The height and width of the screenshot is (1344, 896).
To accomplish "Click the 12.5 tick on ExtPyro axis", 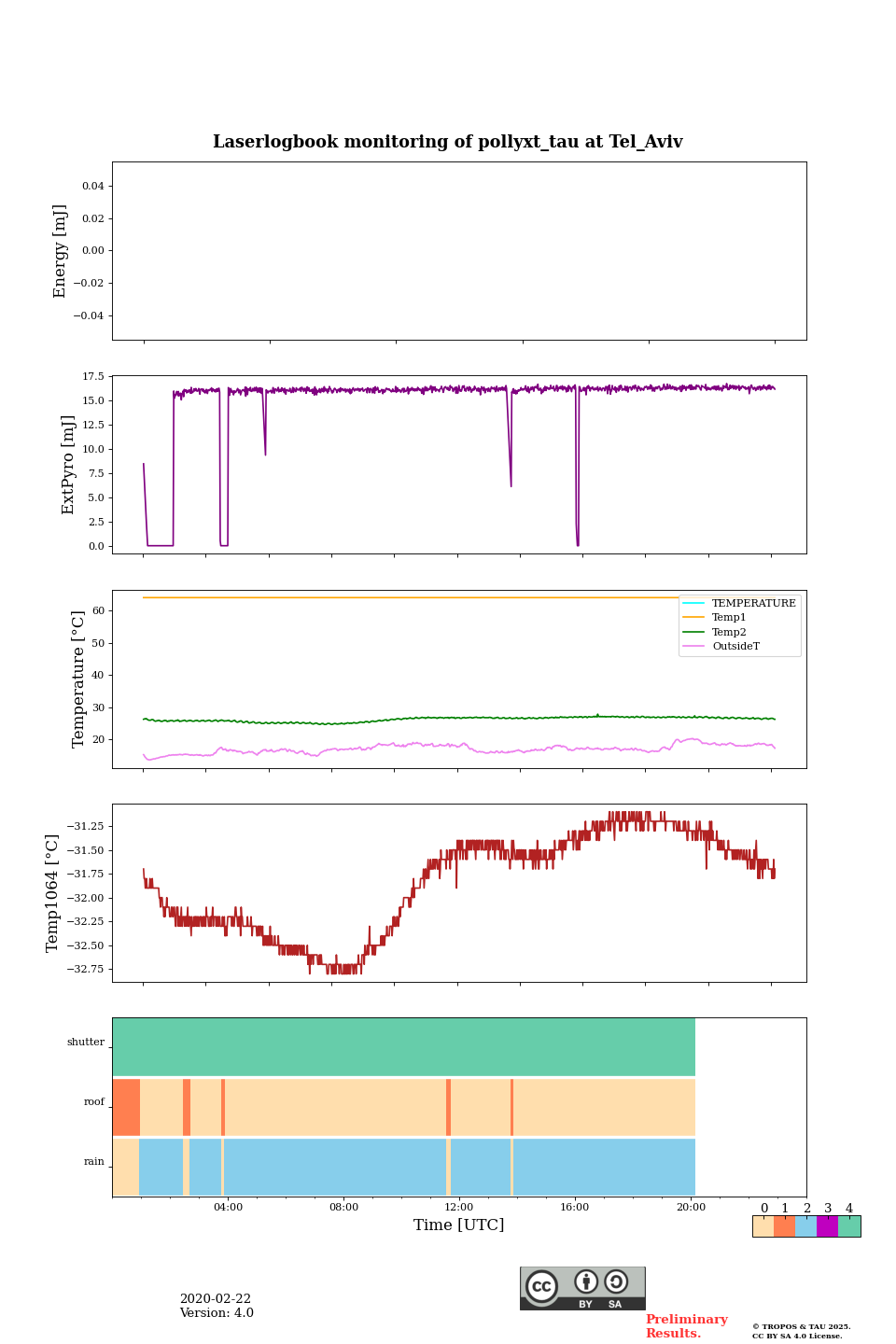I will click(x=92, y=425).
